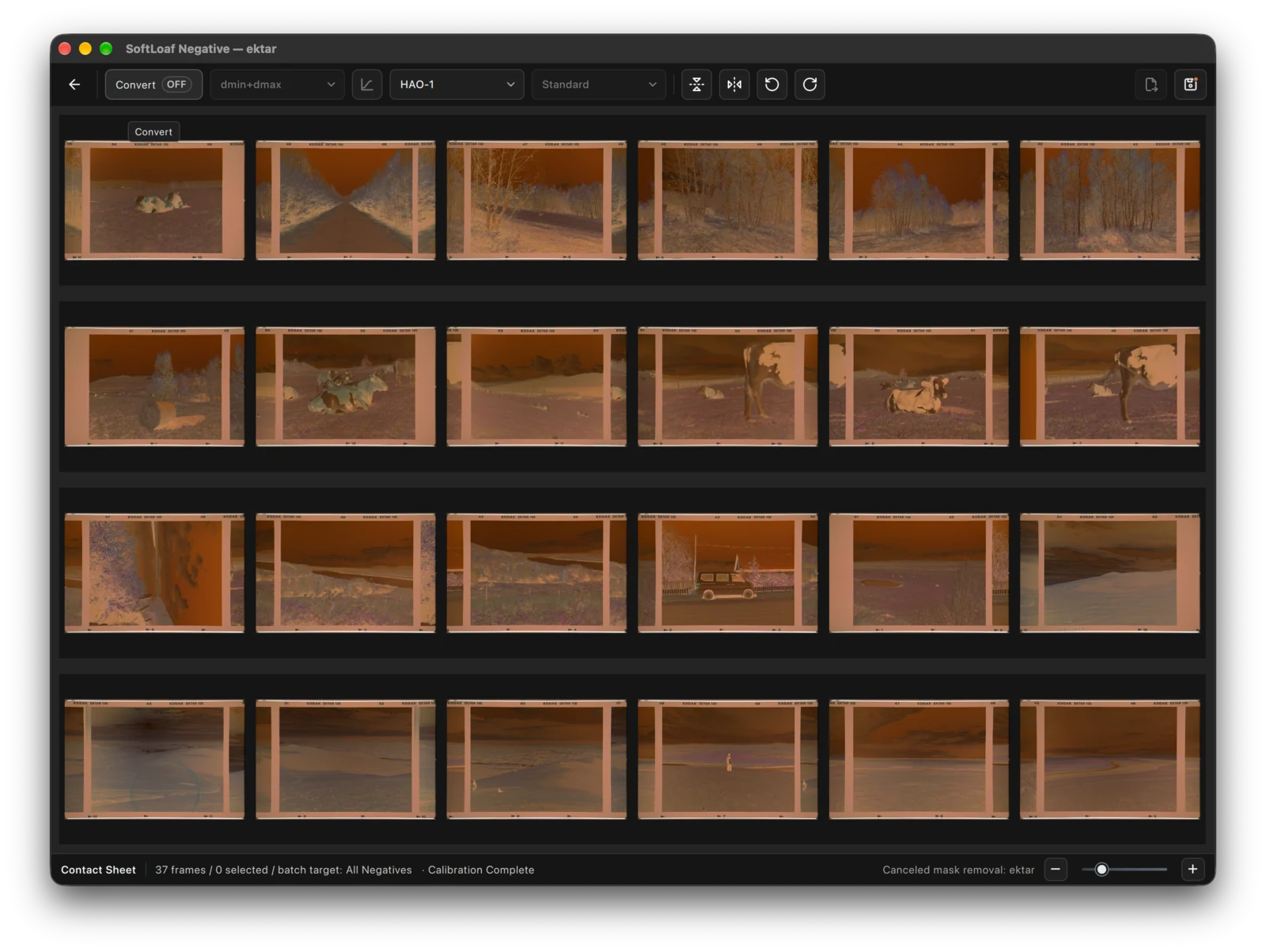Screen dimensions: 1266x952
Task: Click "Canceled mask removal: ektar" message
Action: [958, 870]
